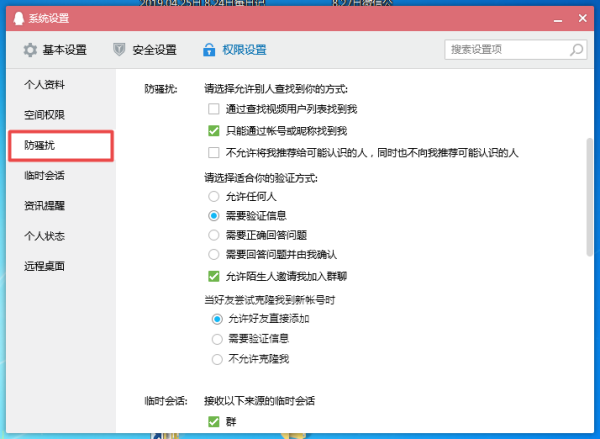The image size is (600, 439).
Task: Open 个人资料 in the left sidebar
Action: click(45, 85)
